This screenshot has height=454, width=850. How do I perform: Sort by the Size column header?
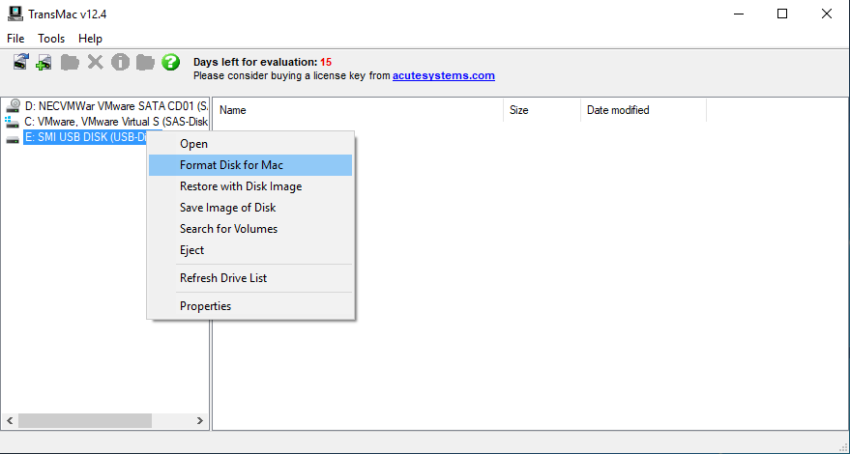coord(542,110)
